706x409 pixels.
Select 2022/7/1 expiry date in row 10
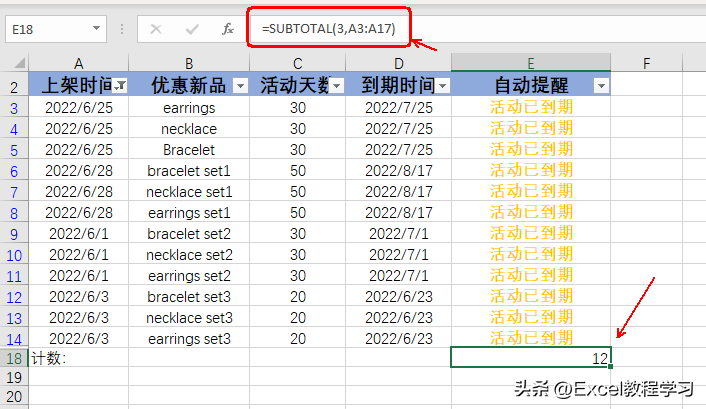click(x=399, y=254)
